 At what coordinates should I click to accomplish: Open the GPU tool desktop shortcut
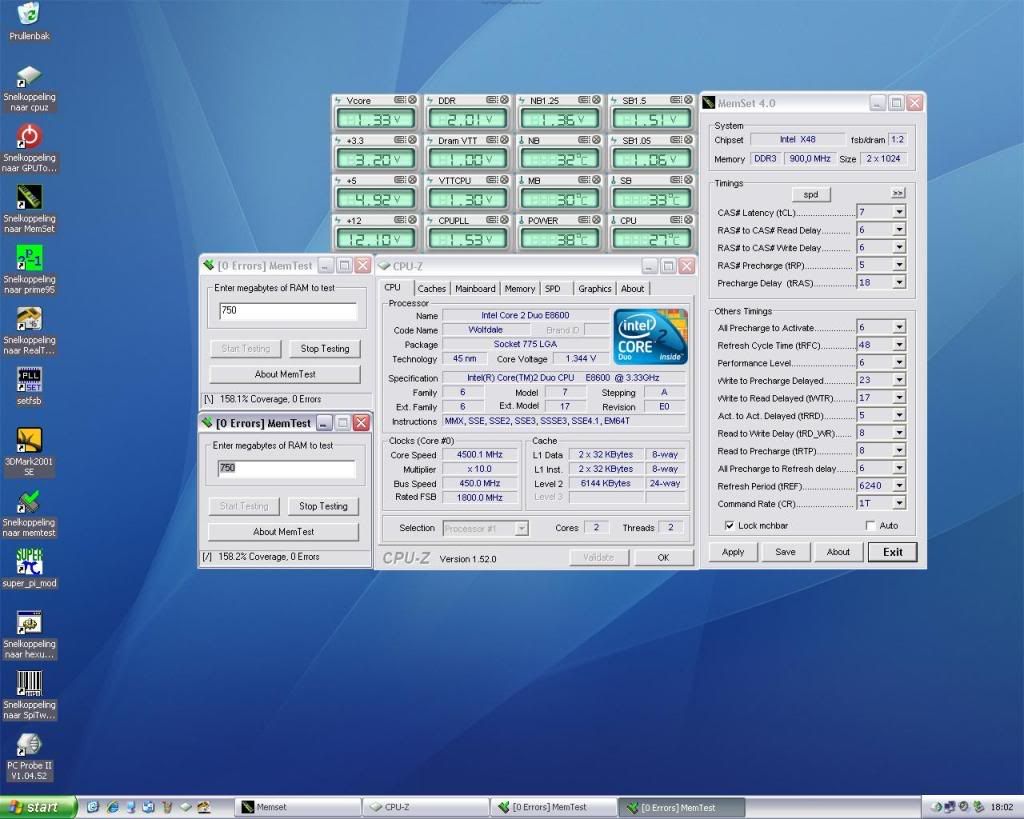29,136
